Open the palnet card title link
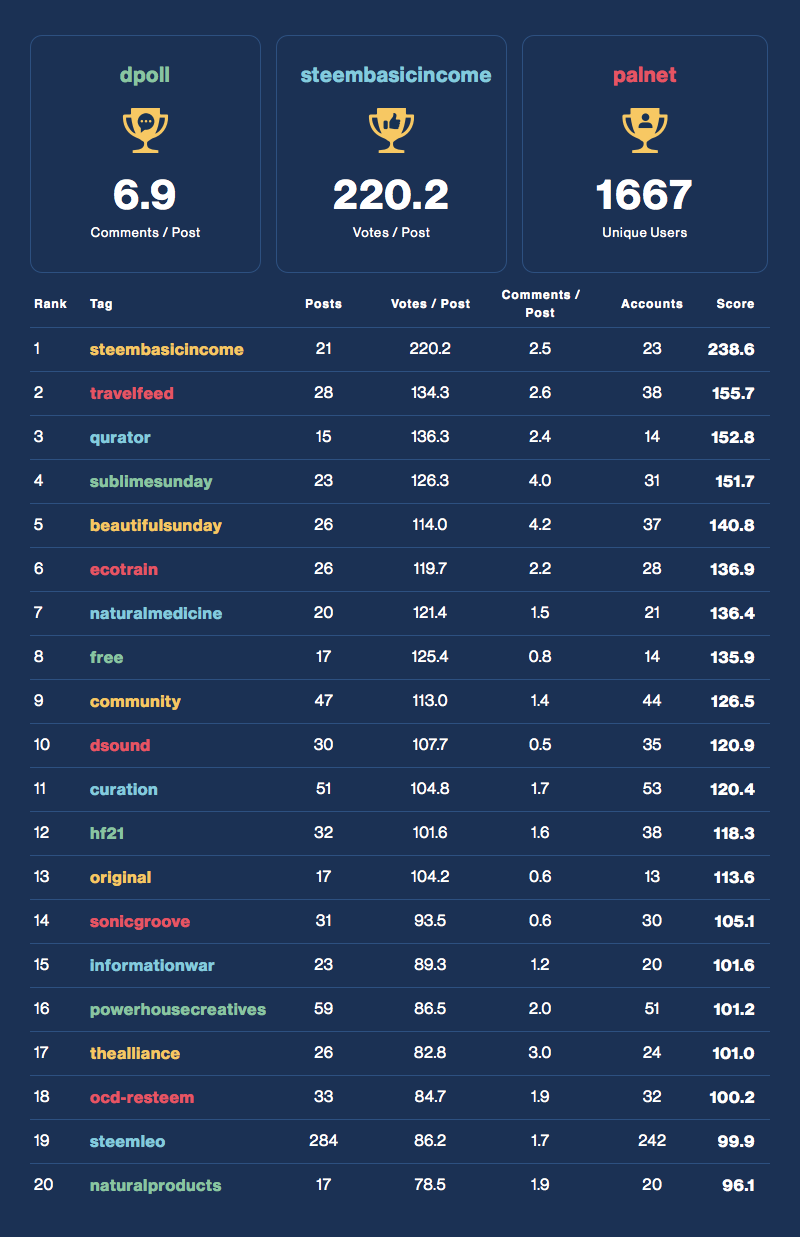 click(645, 75)
